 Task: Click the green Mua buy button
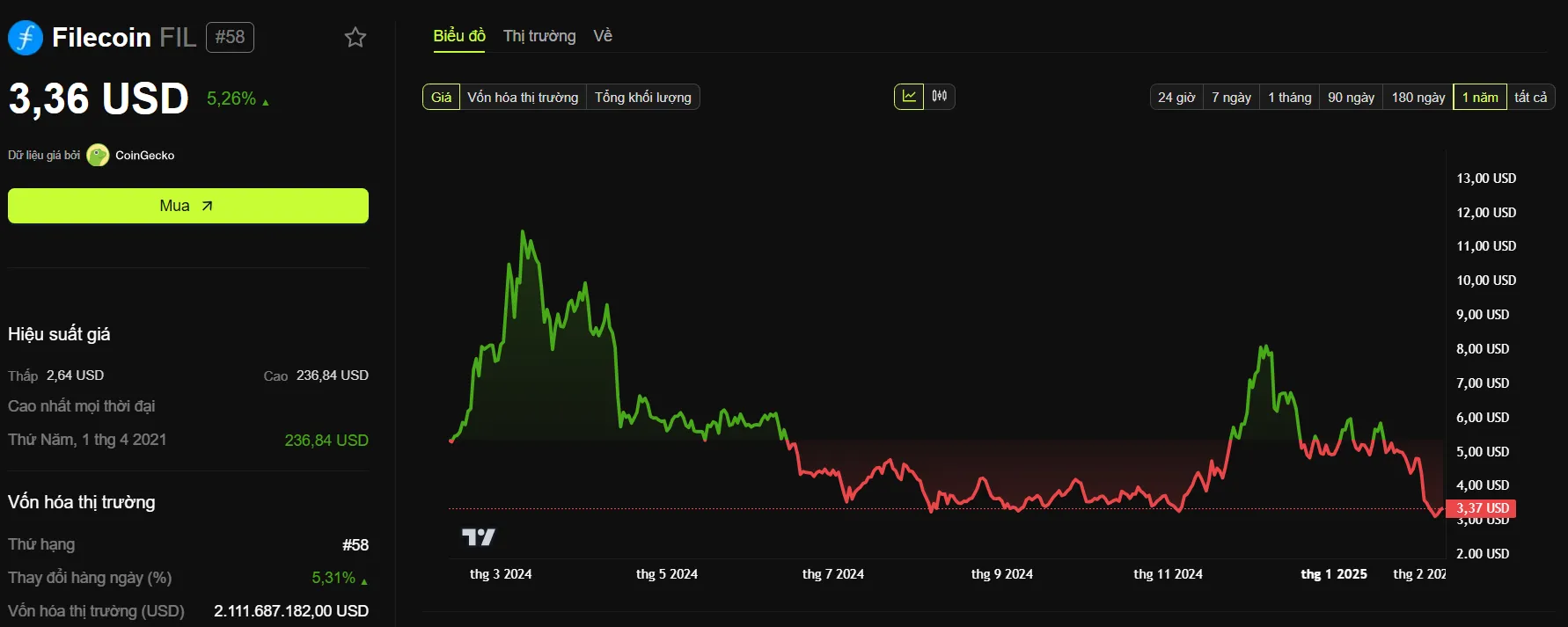[x=188, y=206]
